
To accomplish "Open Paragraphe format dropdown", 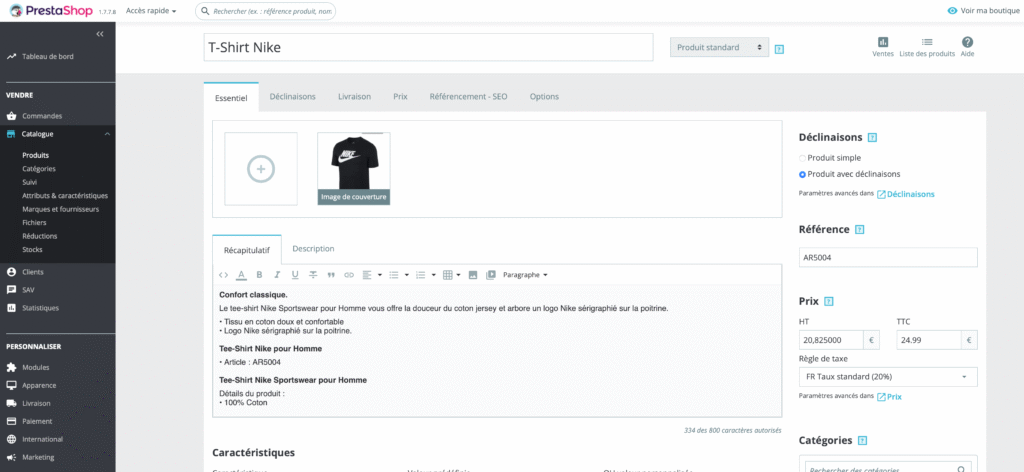I will [x=525, y=275].
